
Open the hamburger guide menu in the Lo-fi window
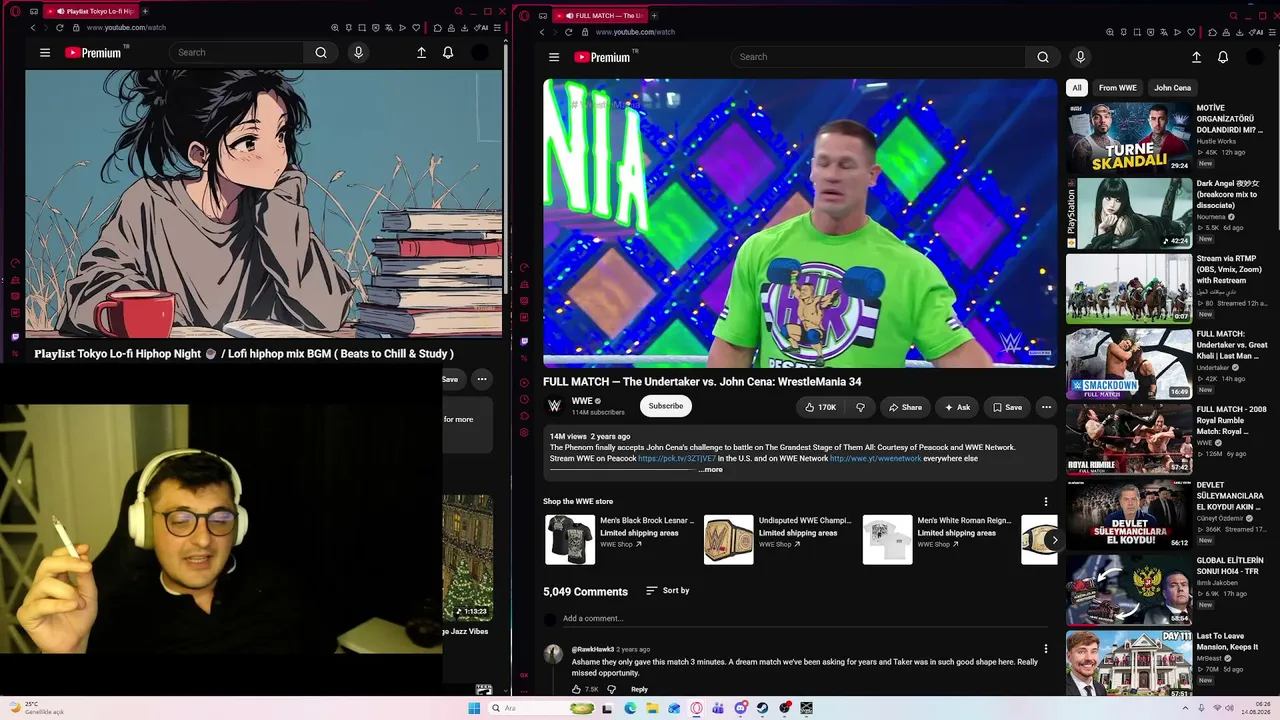[45, 53]
